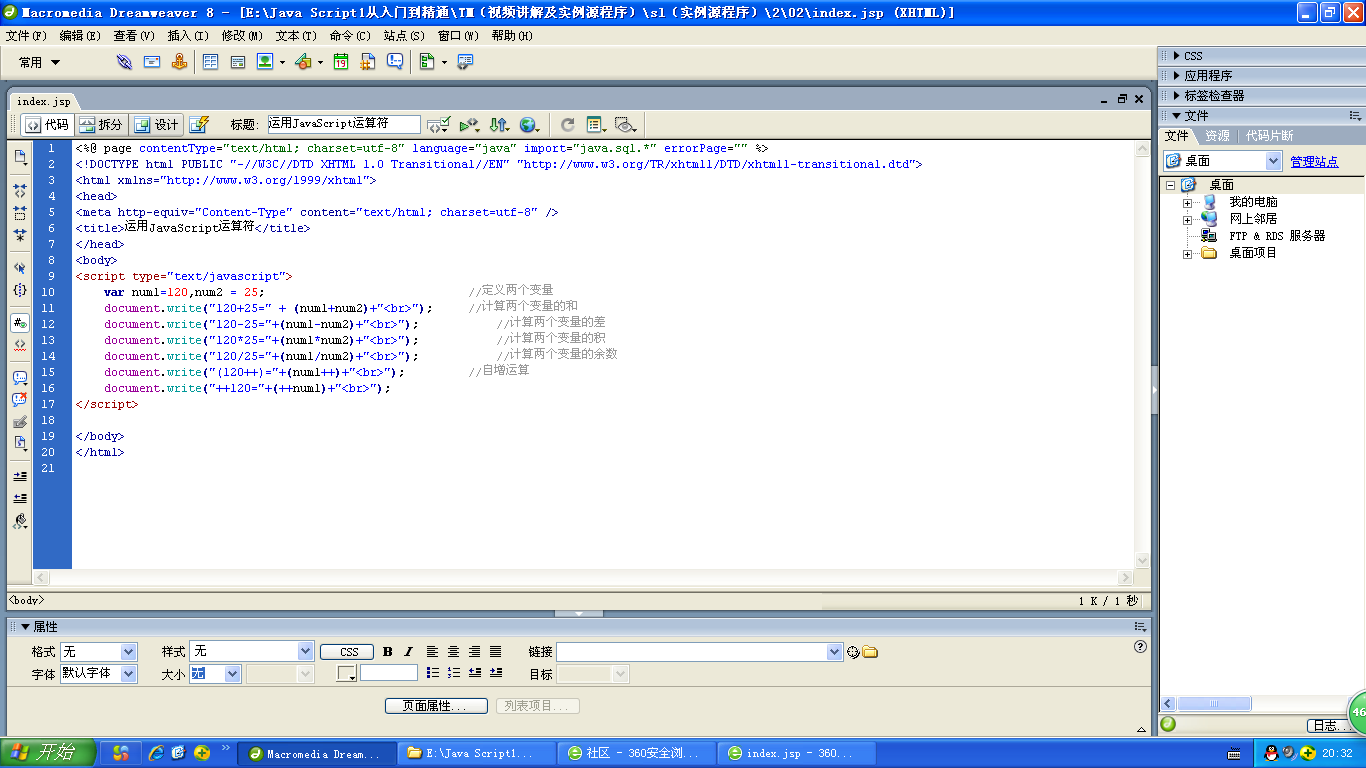Preview in browser globe icon
The image size is (1366, 768).
coord(529,125)
